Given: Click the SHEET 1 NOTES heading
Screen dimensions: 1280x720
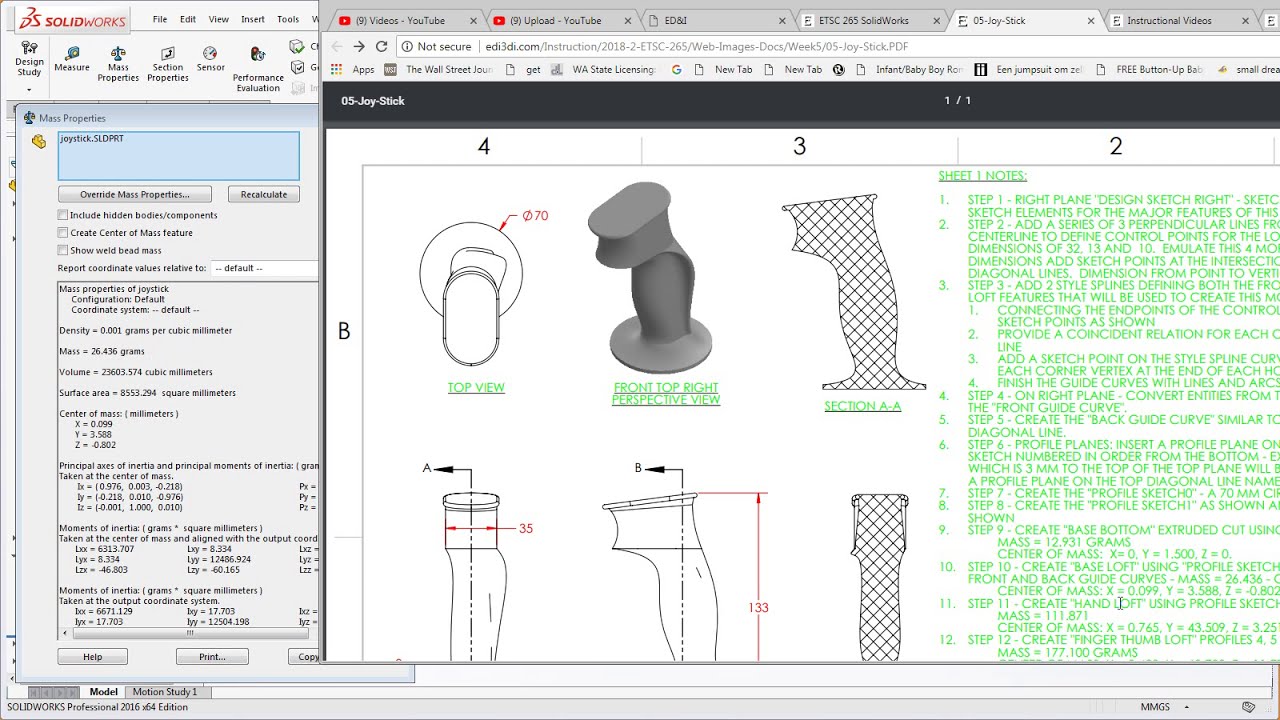Looking at the screenshot, I should (x=982, y=176).
